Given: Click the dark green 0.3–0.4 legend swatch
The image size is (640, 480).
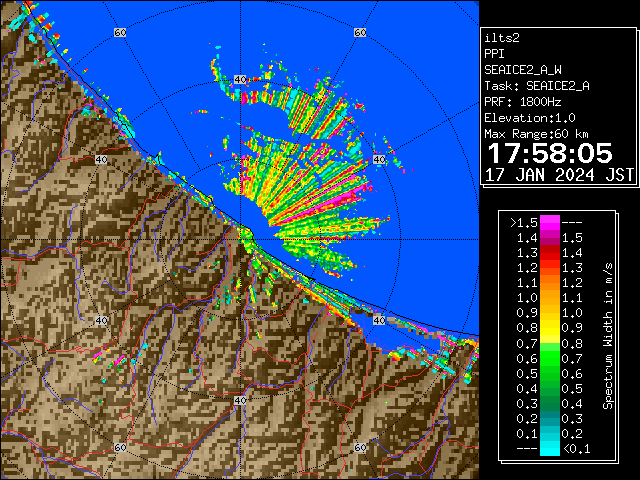Looking at the screenshot, I should tap(549, 403).
